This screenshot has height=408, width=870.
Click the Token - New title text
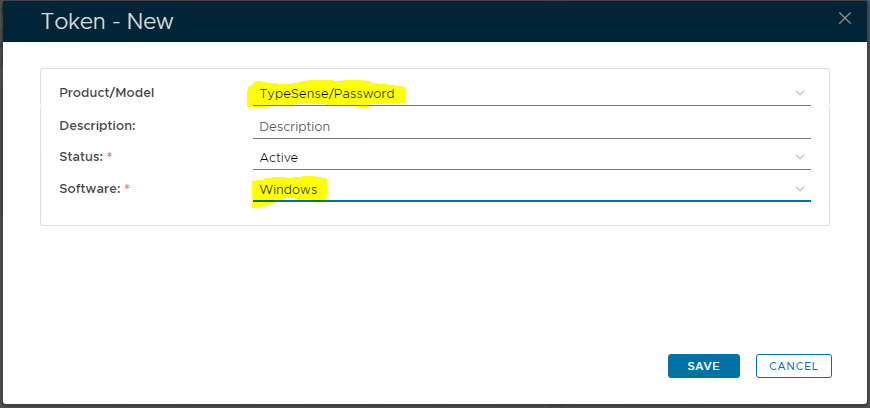[107, 21]
